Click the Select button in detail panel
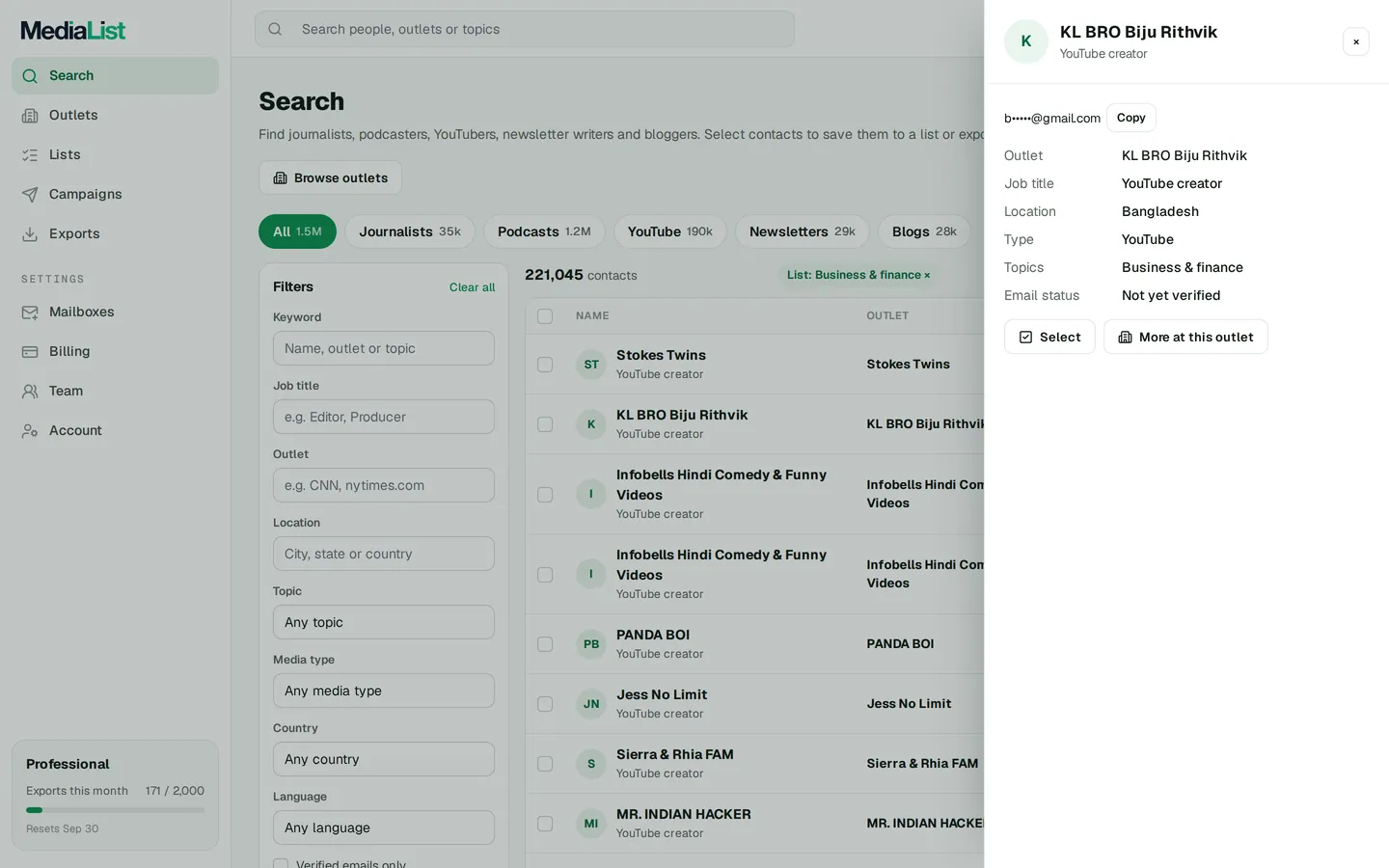1389x868 pixels. [x=1049, y=337]
